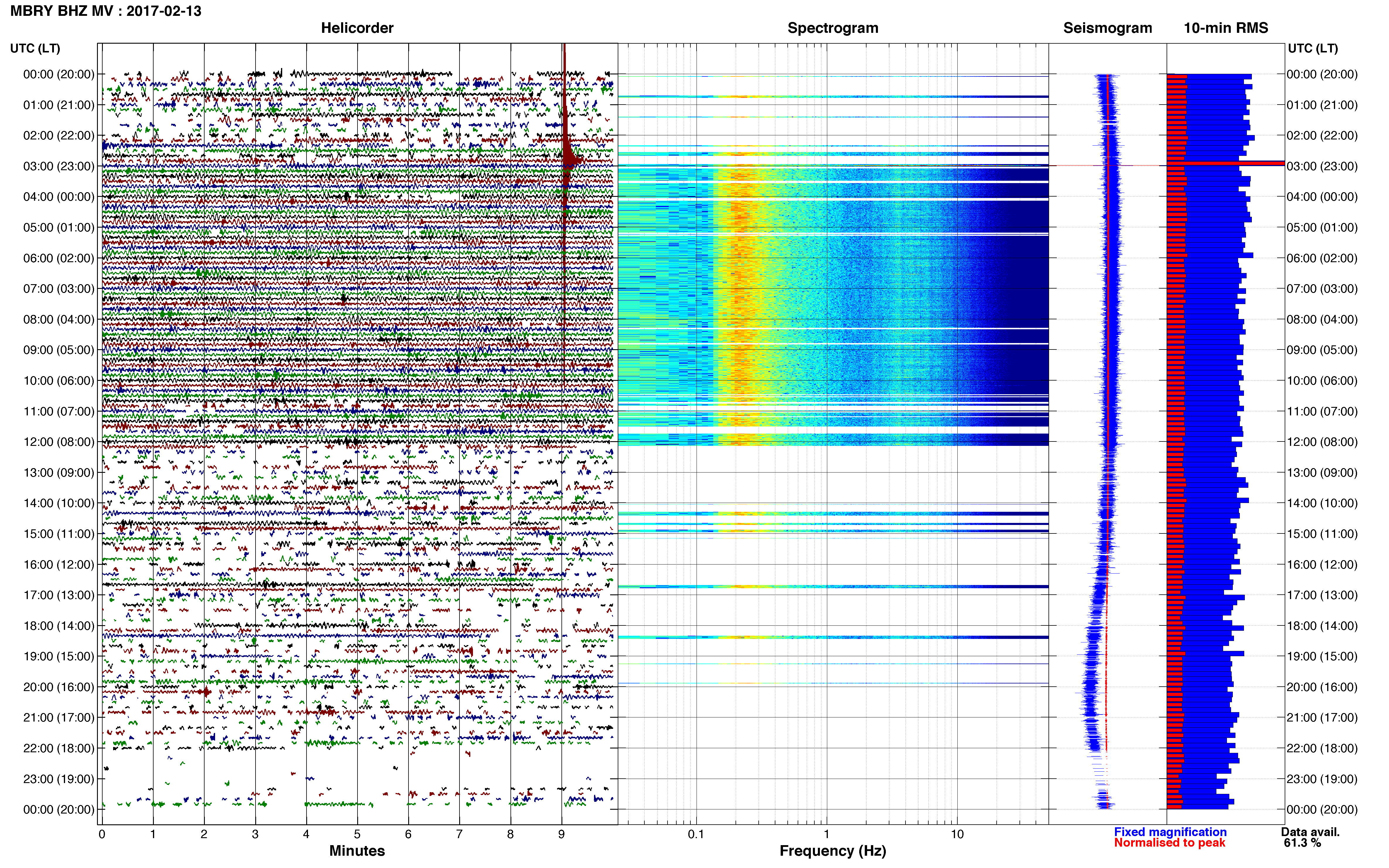Click RMS-side time label '23:00 (19:00)'

click(1322, 779)
